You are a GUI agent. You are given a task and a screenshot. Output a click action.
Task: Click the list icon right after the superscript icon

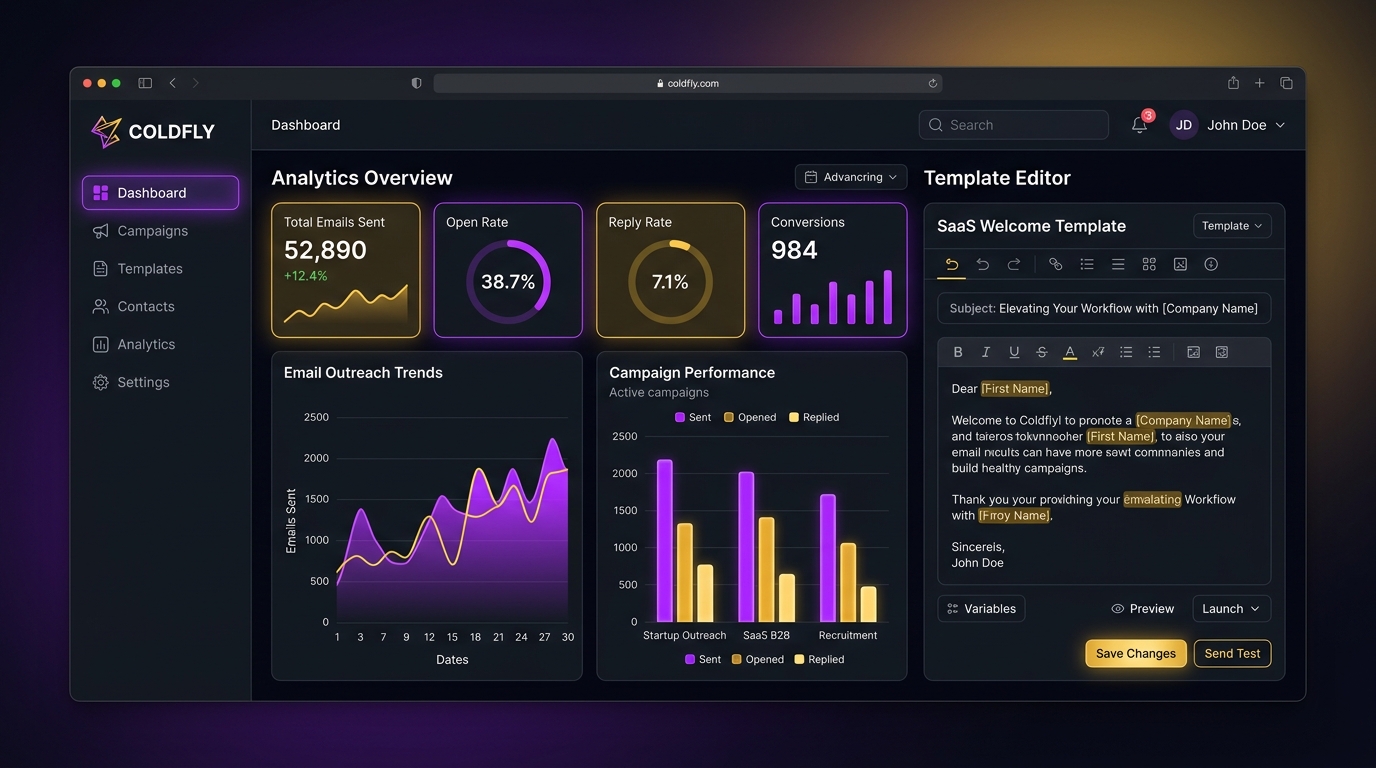pos(1126,352)
